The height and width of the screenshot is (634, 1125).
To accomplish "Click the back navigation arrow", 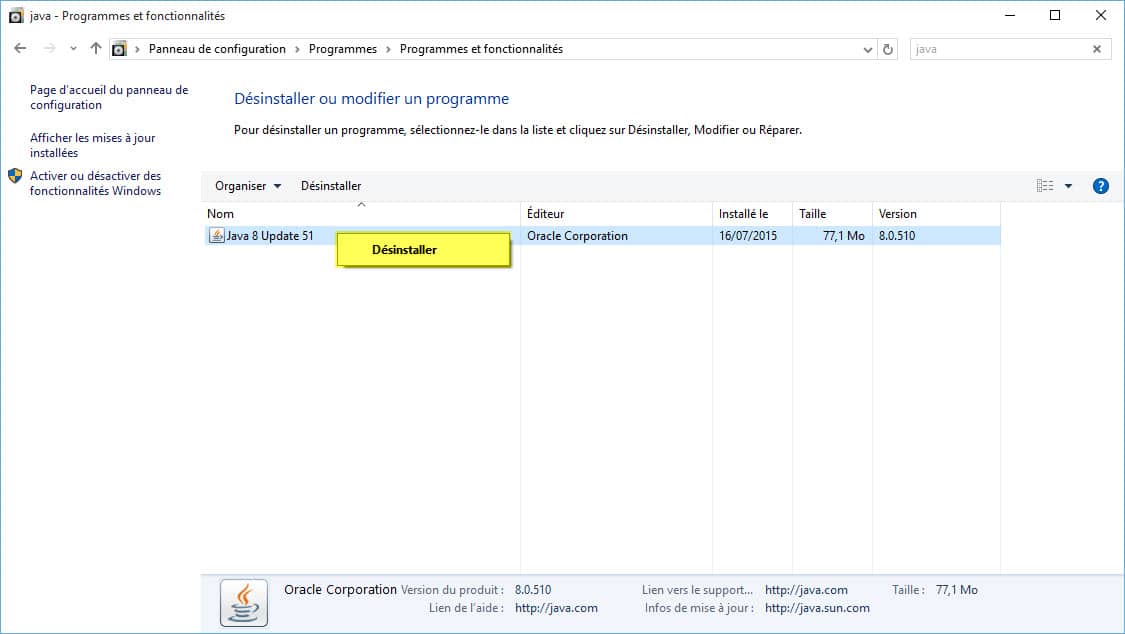I will (20, 49).
